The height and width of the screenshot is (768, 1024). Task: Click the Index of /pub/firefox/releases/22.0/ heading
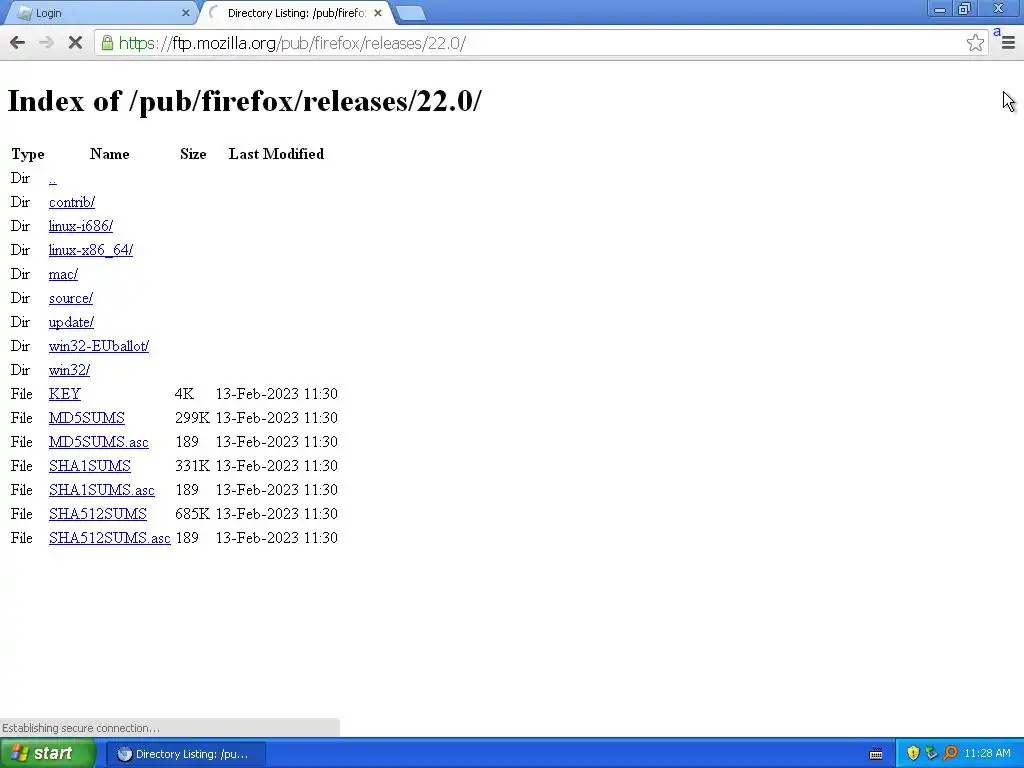click(x=245, y=101)
